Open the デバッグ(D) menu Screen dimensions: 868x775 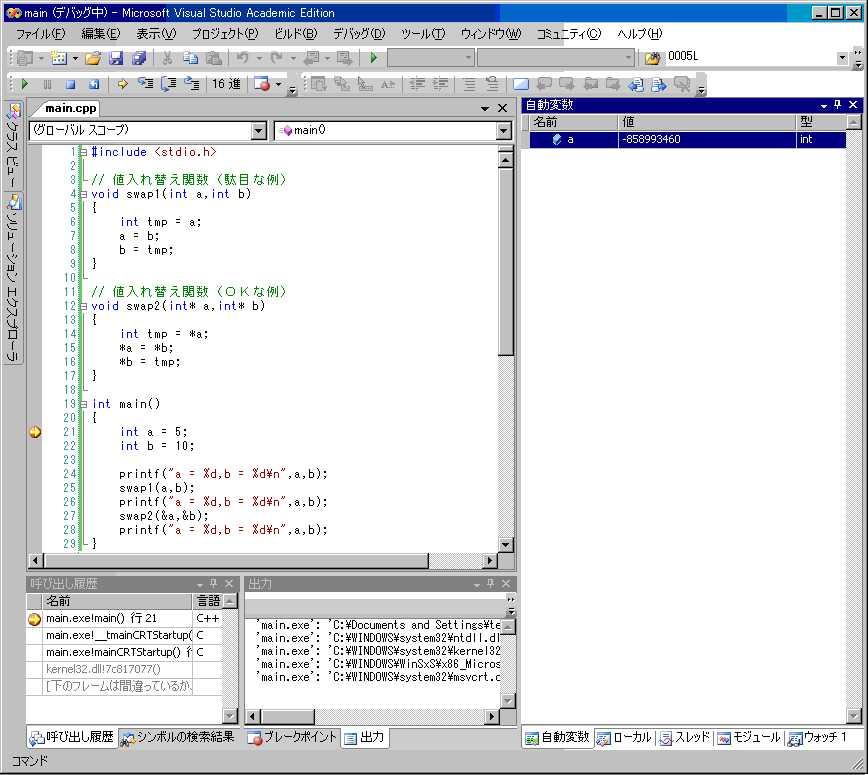(x=359, y=34)
